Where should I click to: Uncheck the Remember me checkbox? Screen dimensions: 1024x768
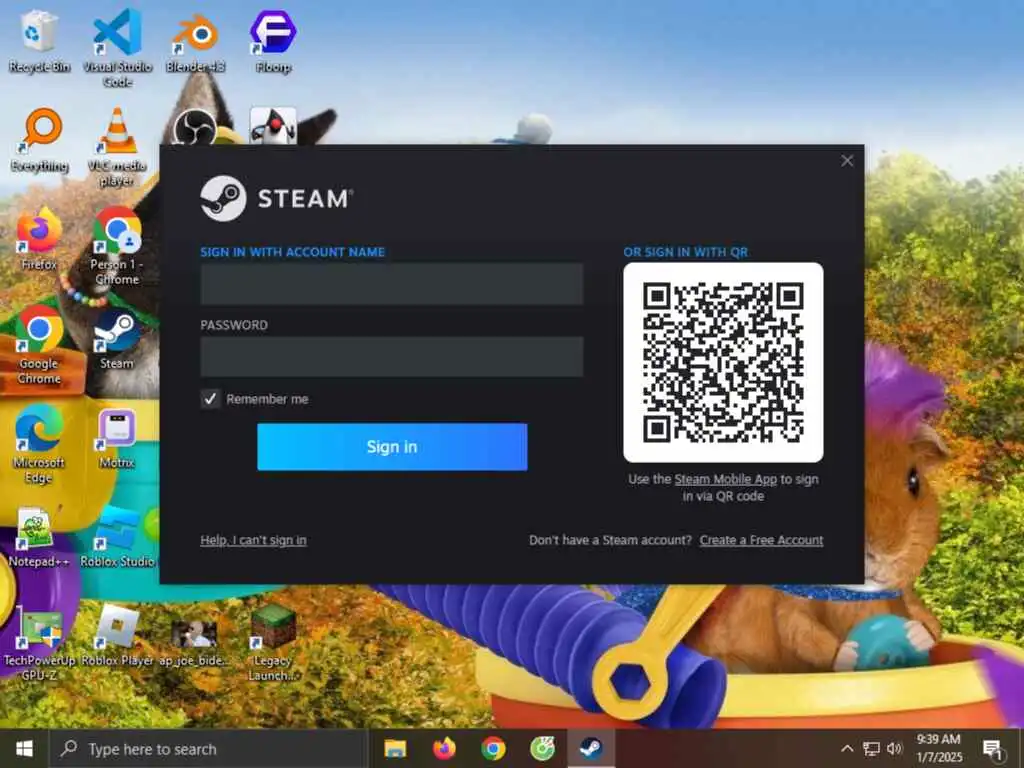[x=210, y=398]
